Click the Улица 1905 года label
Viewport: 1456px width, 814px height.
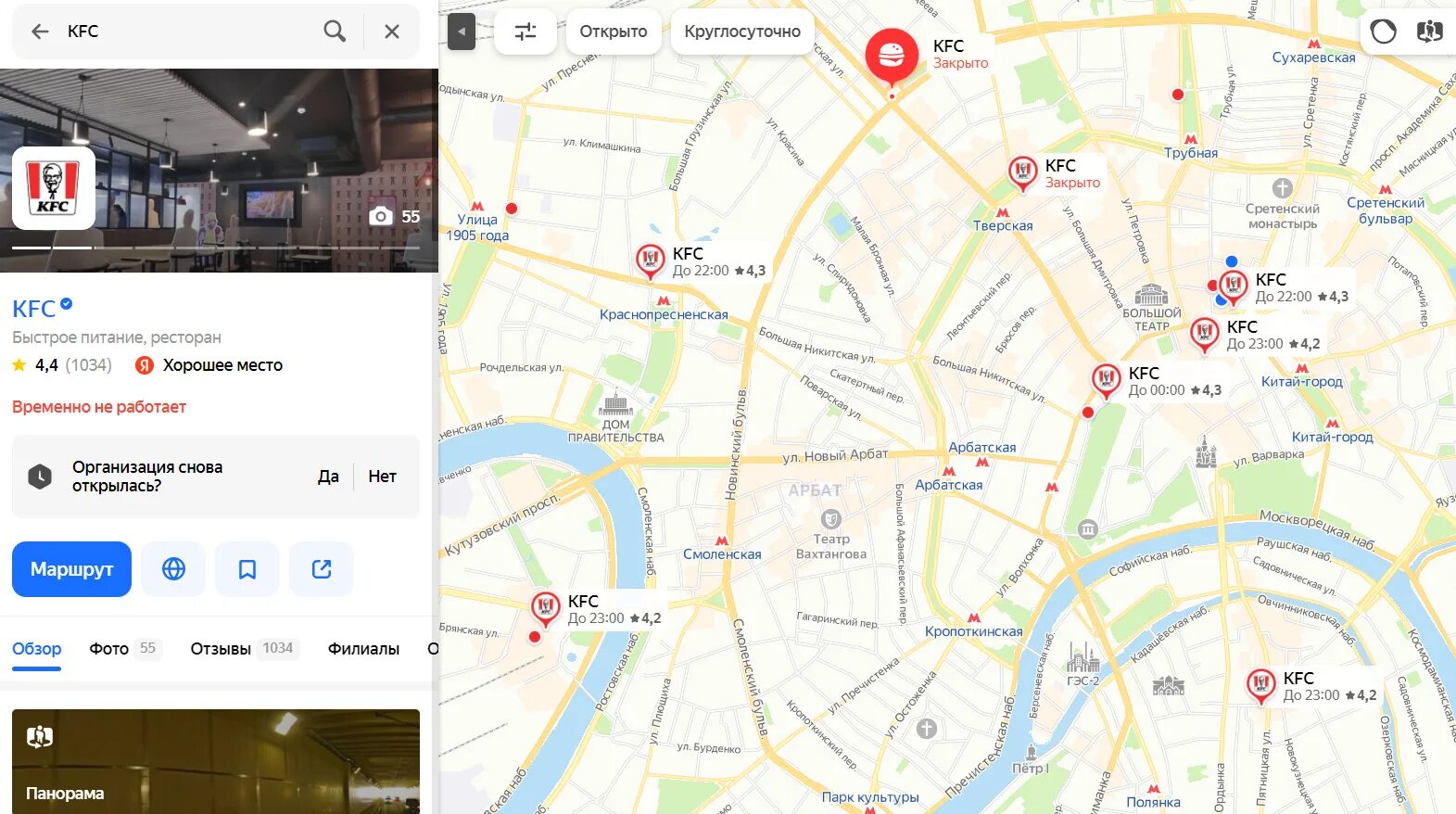[477, 227]
